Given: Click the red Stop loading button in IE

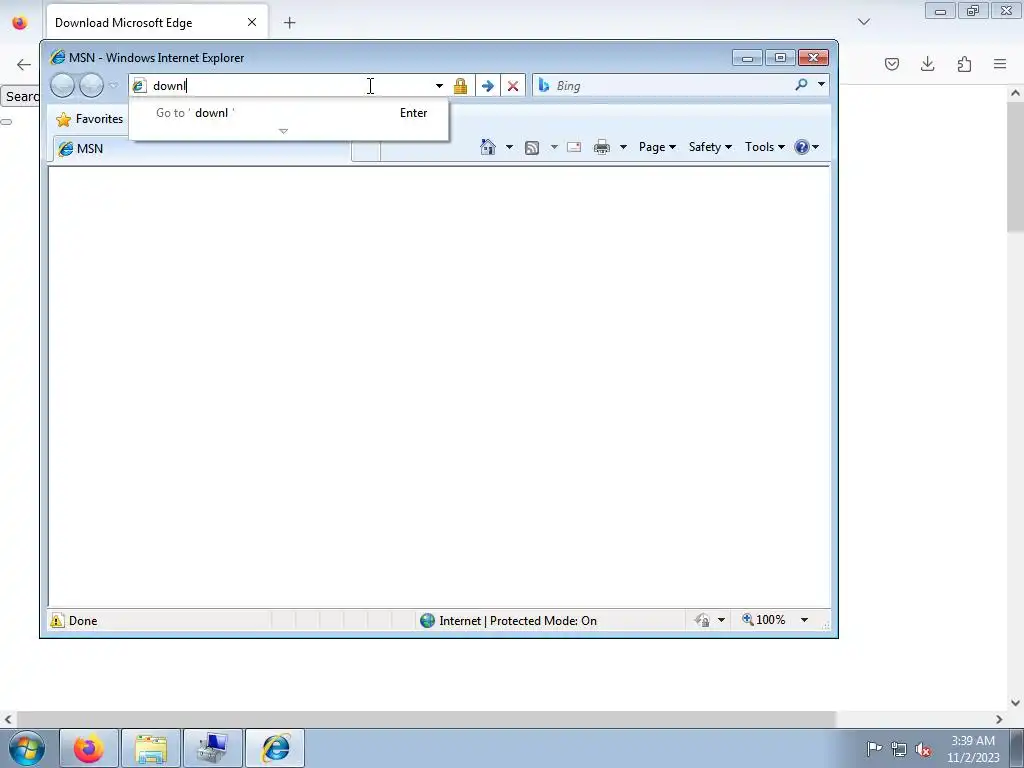Looking at the screenshot, I should (513, 86).
